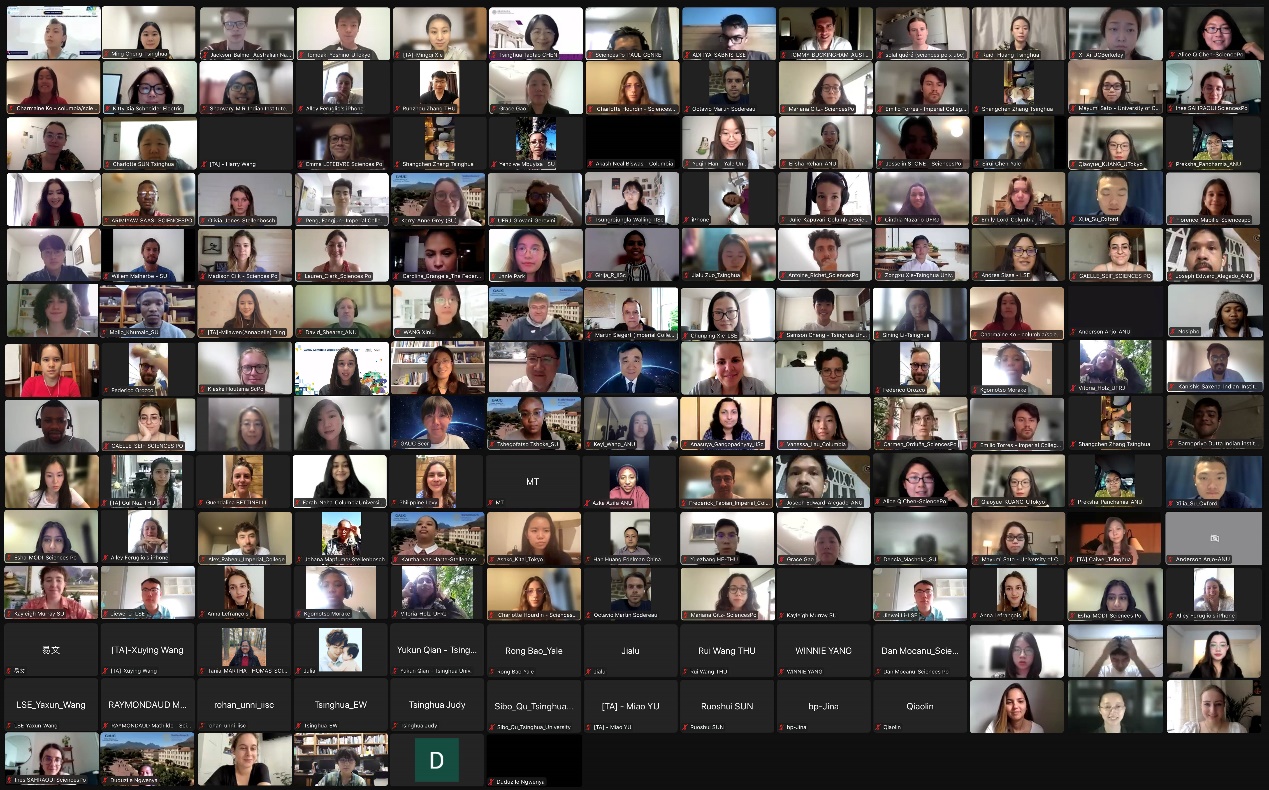Select the Dan Mocanu participant tile
1269x790 pixels.
920,649
